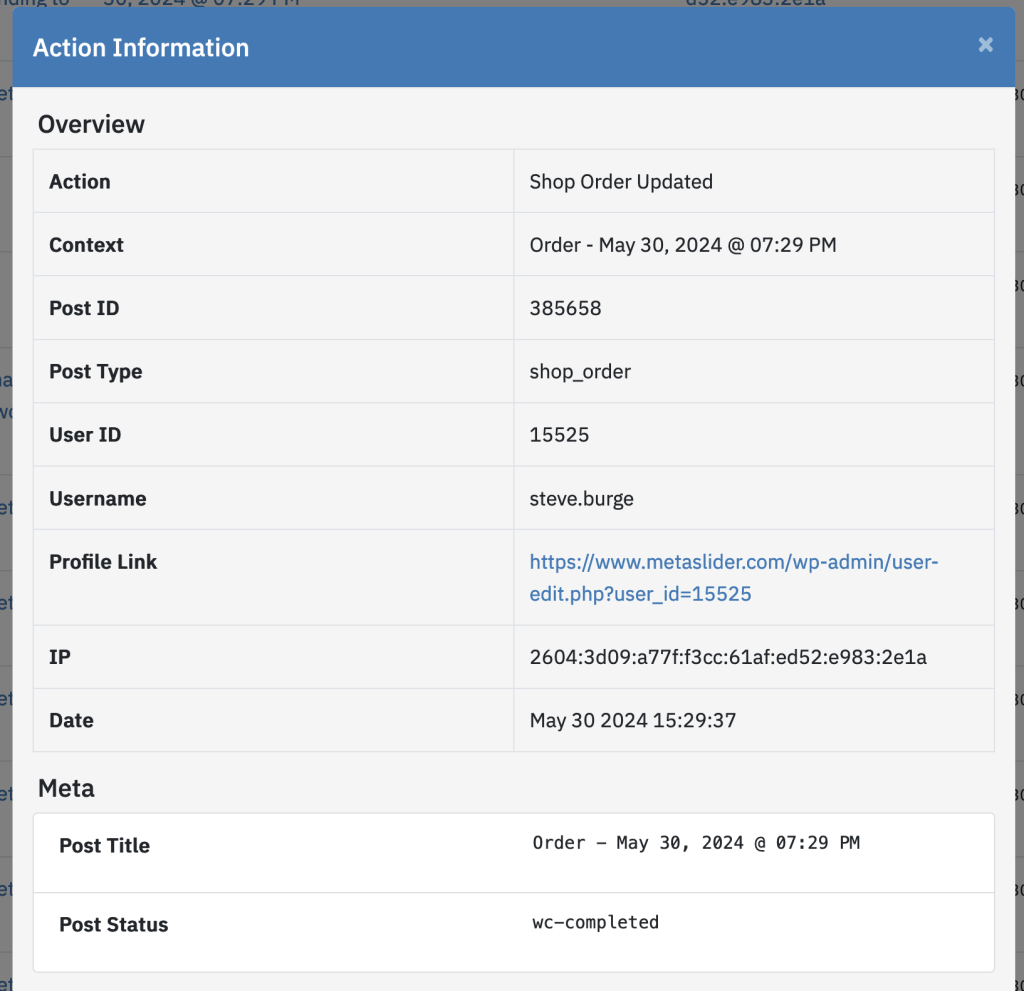Close the Action Information dialog

985,45
